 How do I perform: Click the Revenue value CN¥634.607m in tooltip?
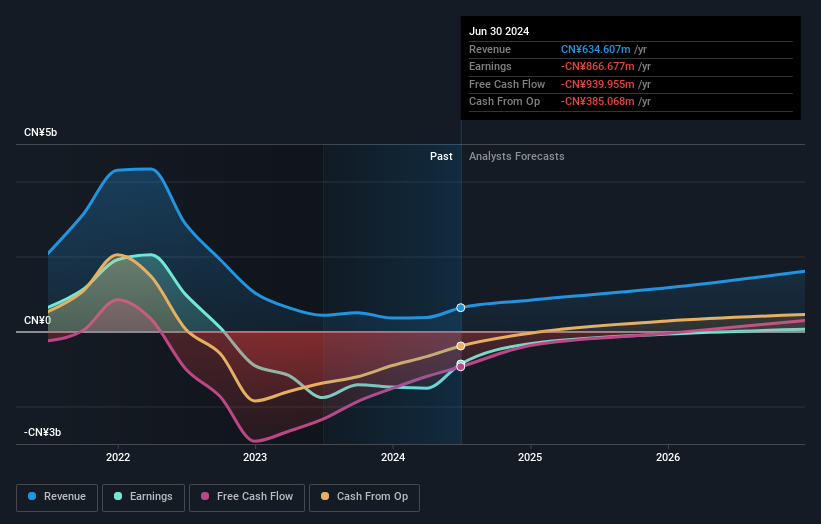596,50
